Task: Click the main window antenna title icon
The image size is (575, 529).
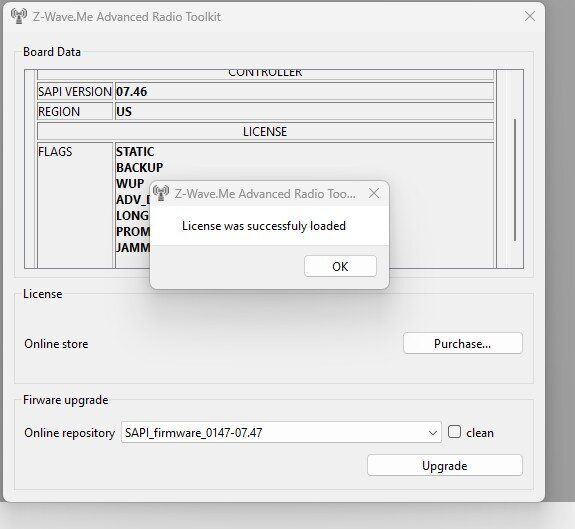Action: click(18, 16)
